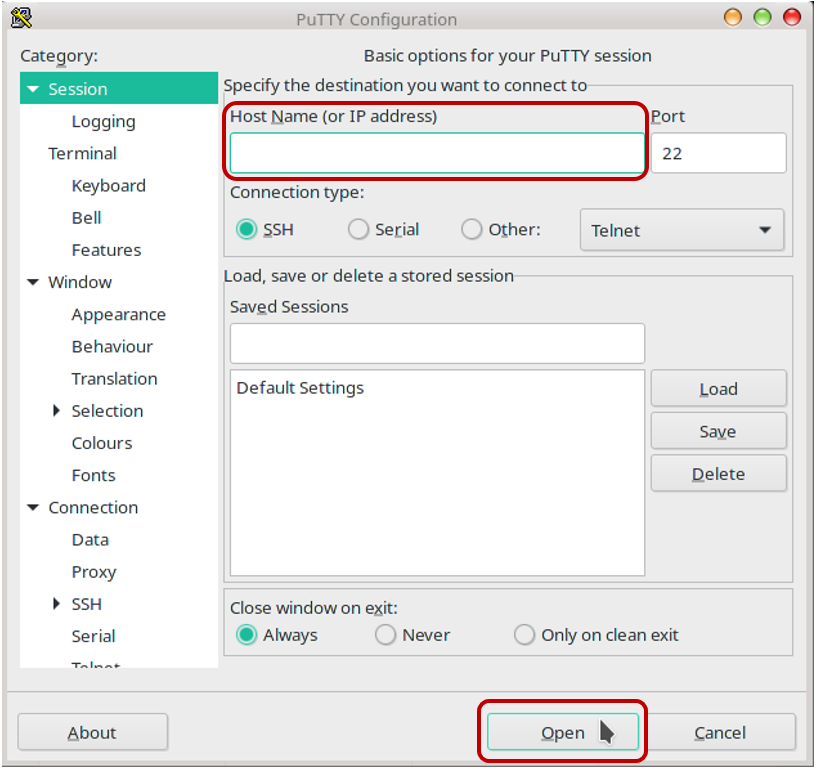Expand the SSH category tree

[x=56, y=604]
